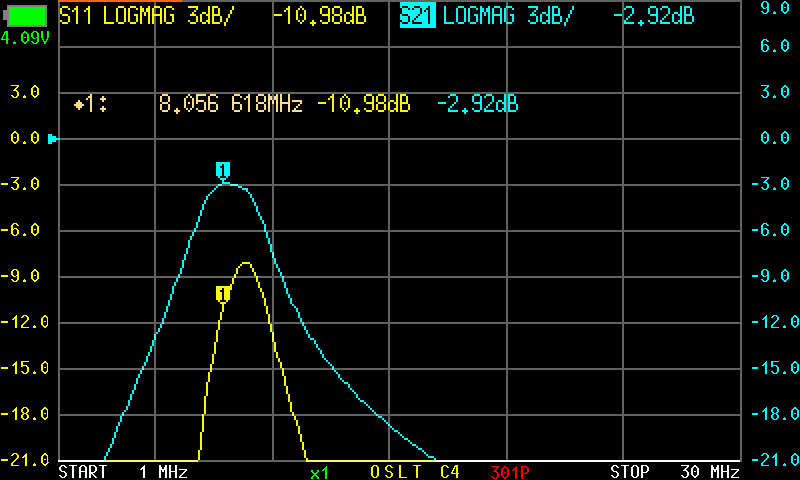Tap the yellow -12.0 left axis label

coord(25,322)
